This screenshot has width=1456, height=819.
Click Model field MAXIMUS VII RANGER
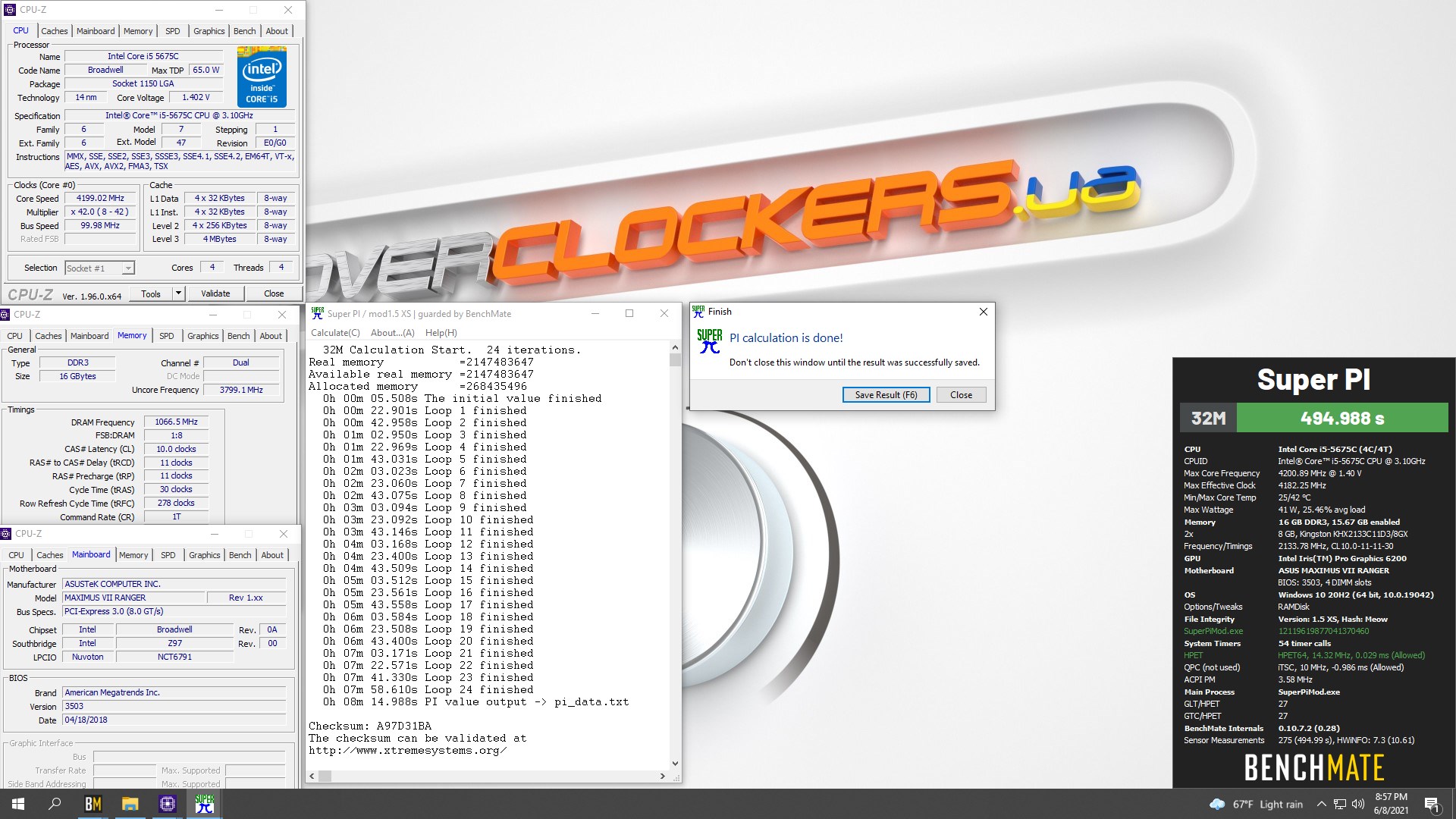click(x=133, y=598)
